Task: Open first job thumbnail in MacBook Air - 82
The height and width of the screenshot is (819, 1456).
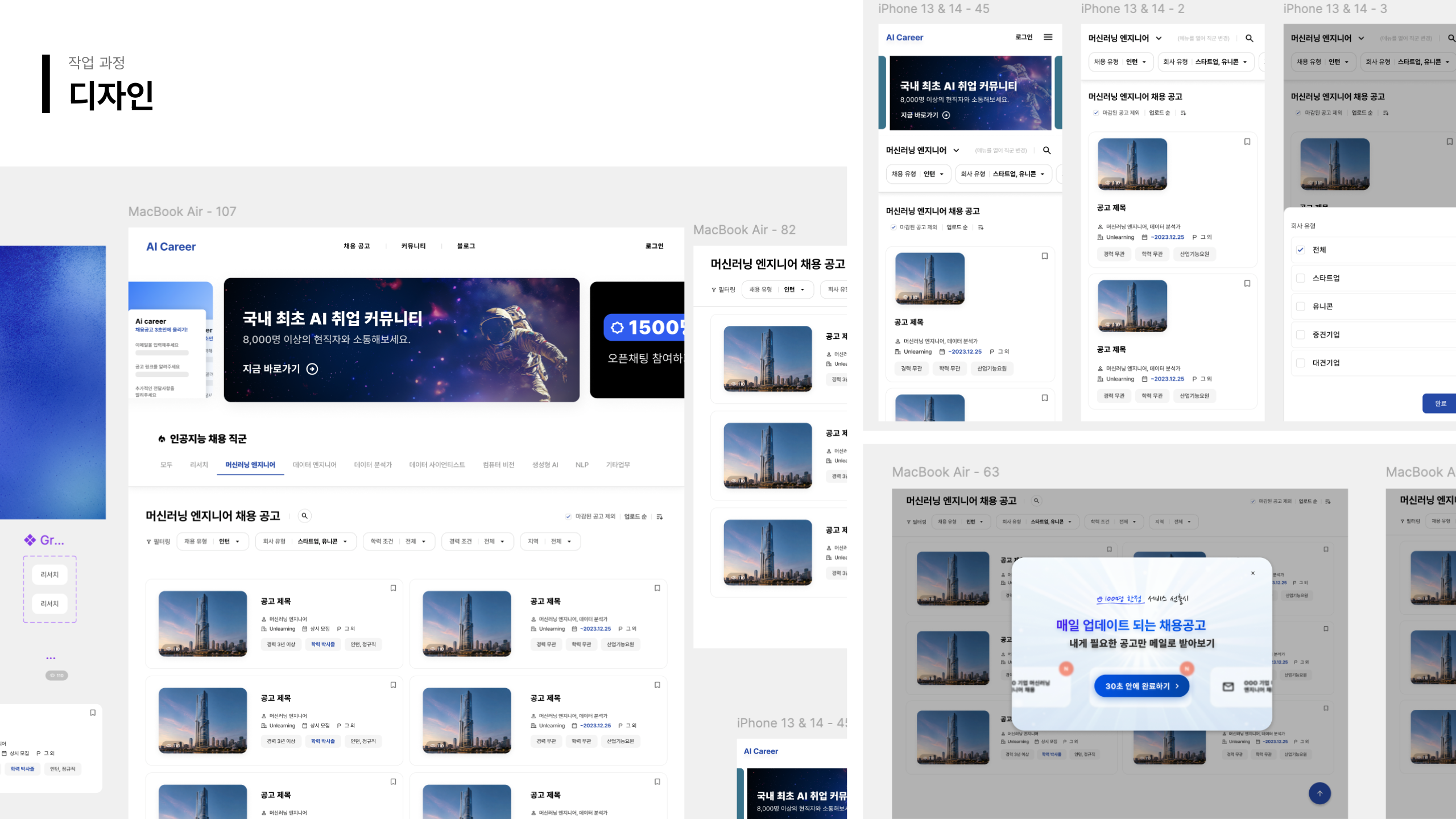Action: (768, 358)
